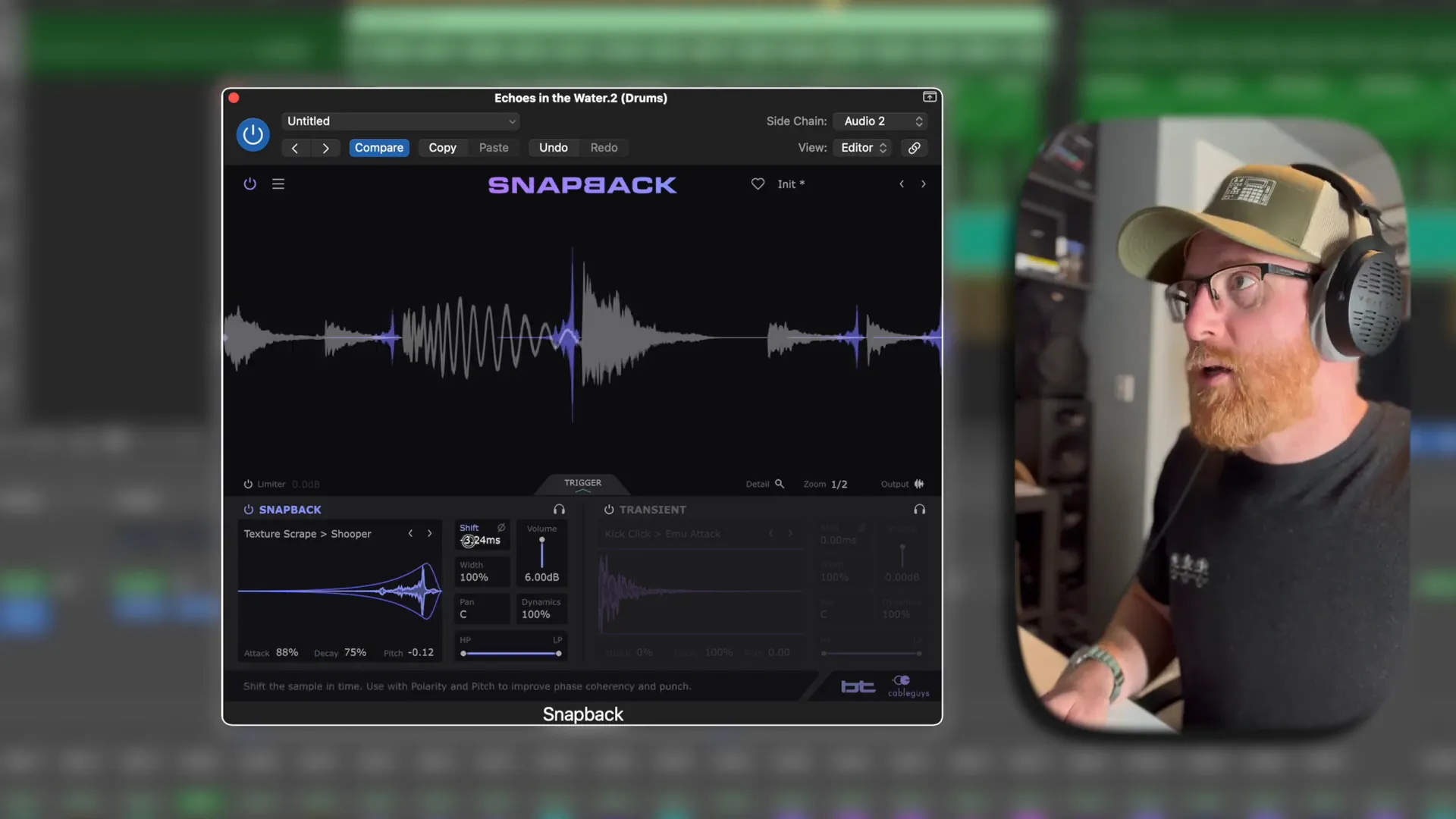The width and height of the screenshot is (1456, 819).
Task: Select next Snapback preset arrow
Action: pyautogui.click(x=923, y=184)
